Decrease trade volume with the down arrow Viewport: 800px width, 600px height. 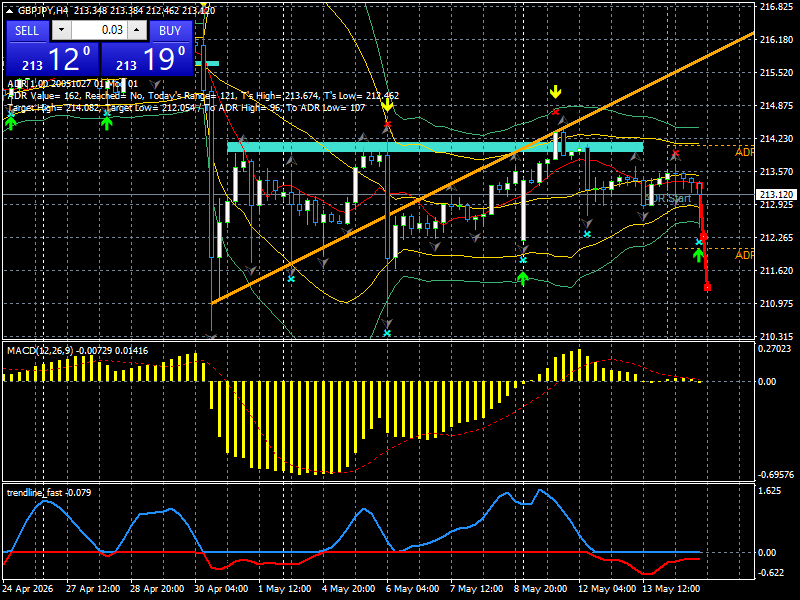[x=61, y=30]
